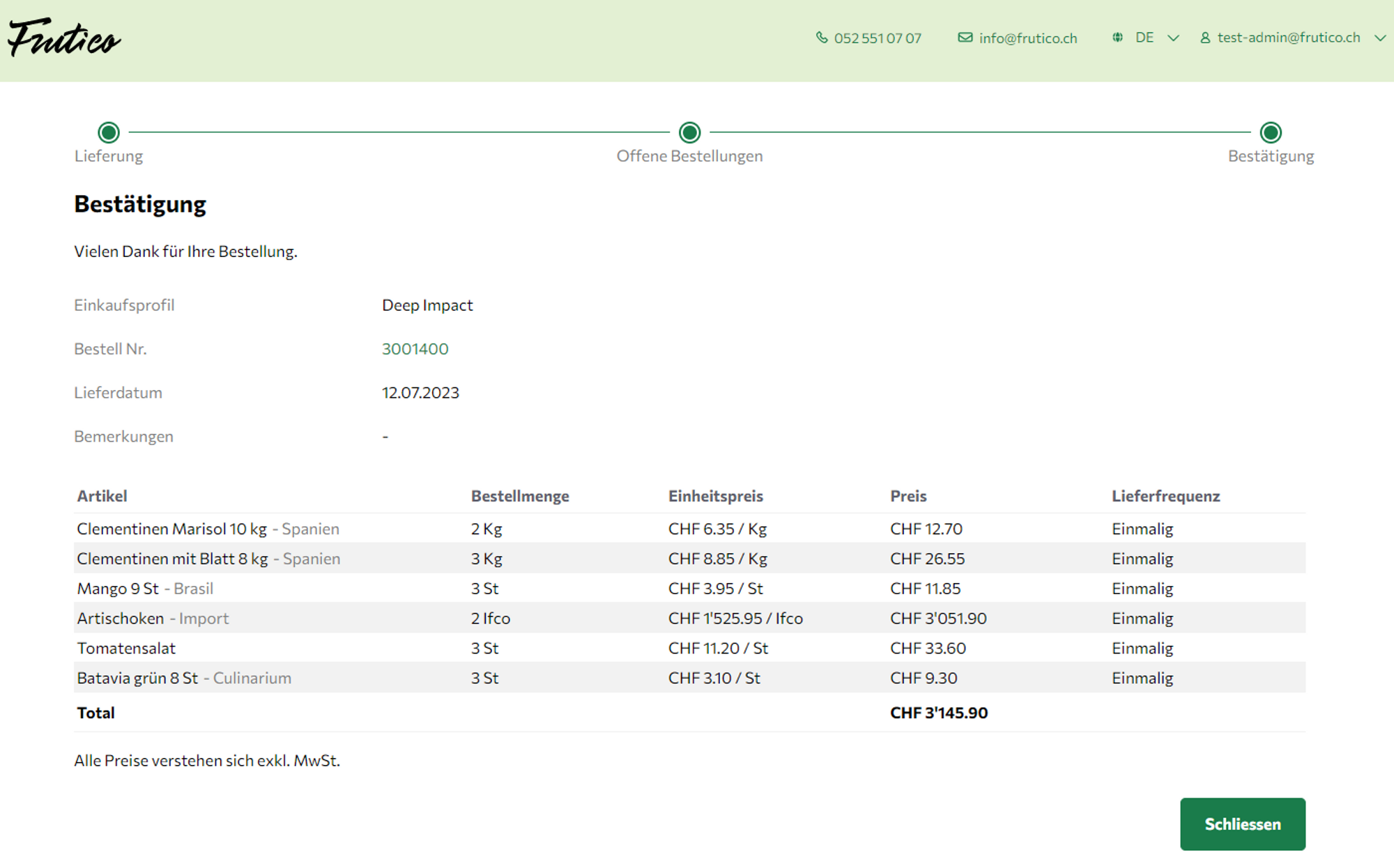Image resolution: width=1394 pixels, height=868 pixels.
Task: Click test-admin@frutico.ch account menu
Action: [x=1288, y=38]
